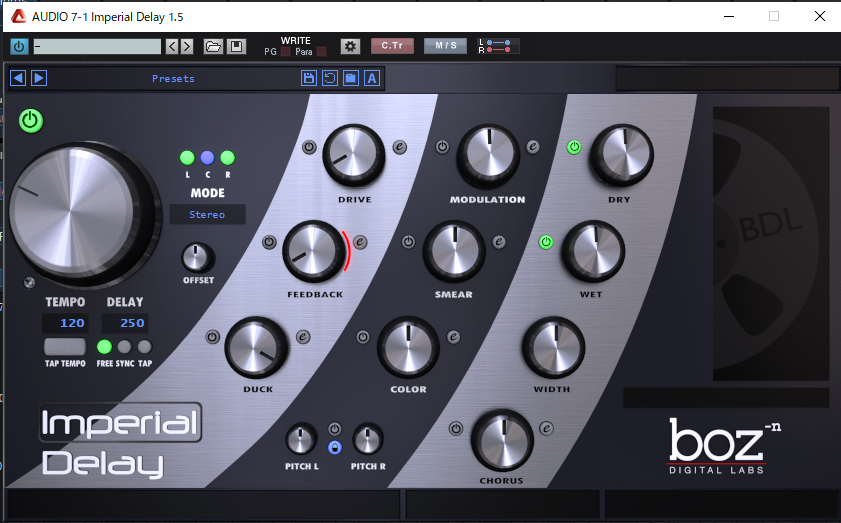Toggle the Feedback power button
This screenshot has height=523, width=841.
[x=269, y=242]
